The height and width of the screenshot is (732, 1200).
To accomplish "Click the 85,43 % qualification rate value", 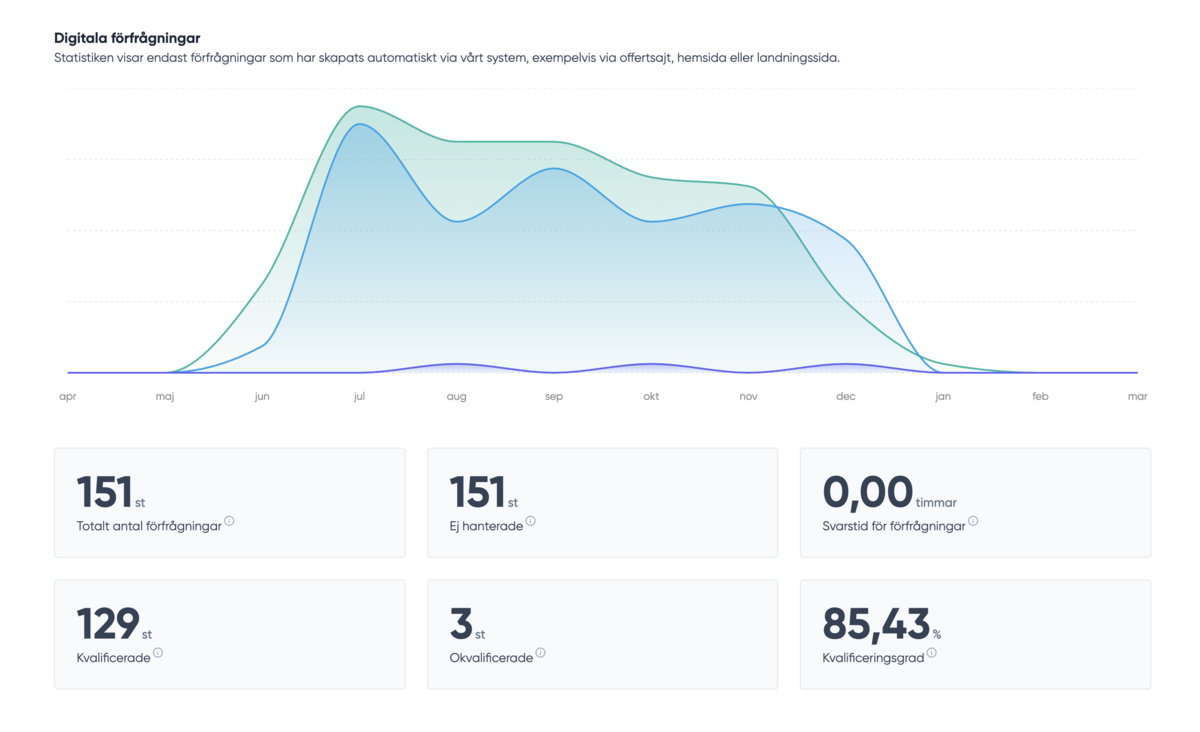I will [876, 624].
